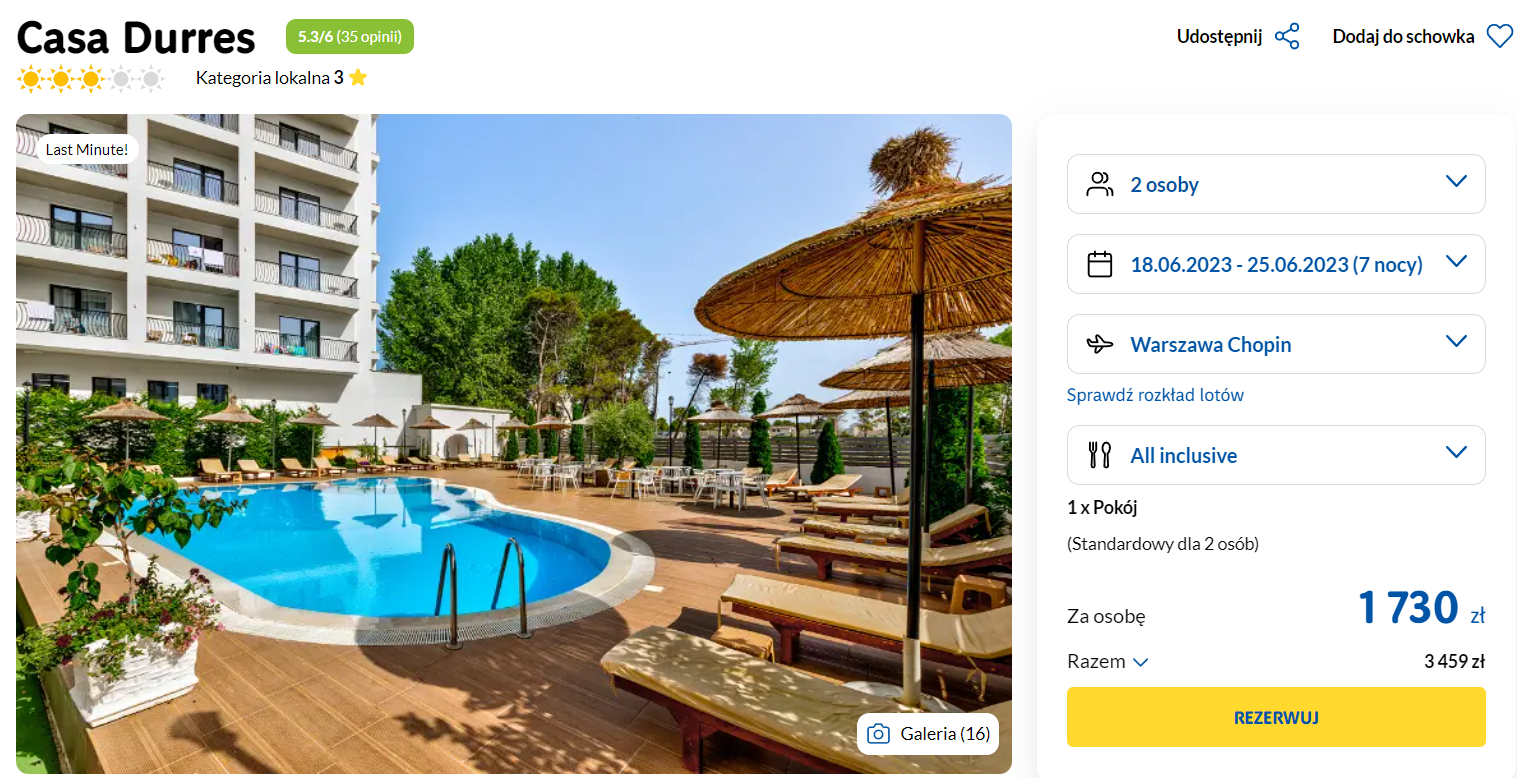
Task: Open the All inclusive board type dropdown
Action: [1276, 455]
